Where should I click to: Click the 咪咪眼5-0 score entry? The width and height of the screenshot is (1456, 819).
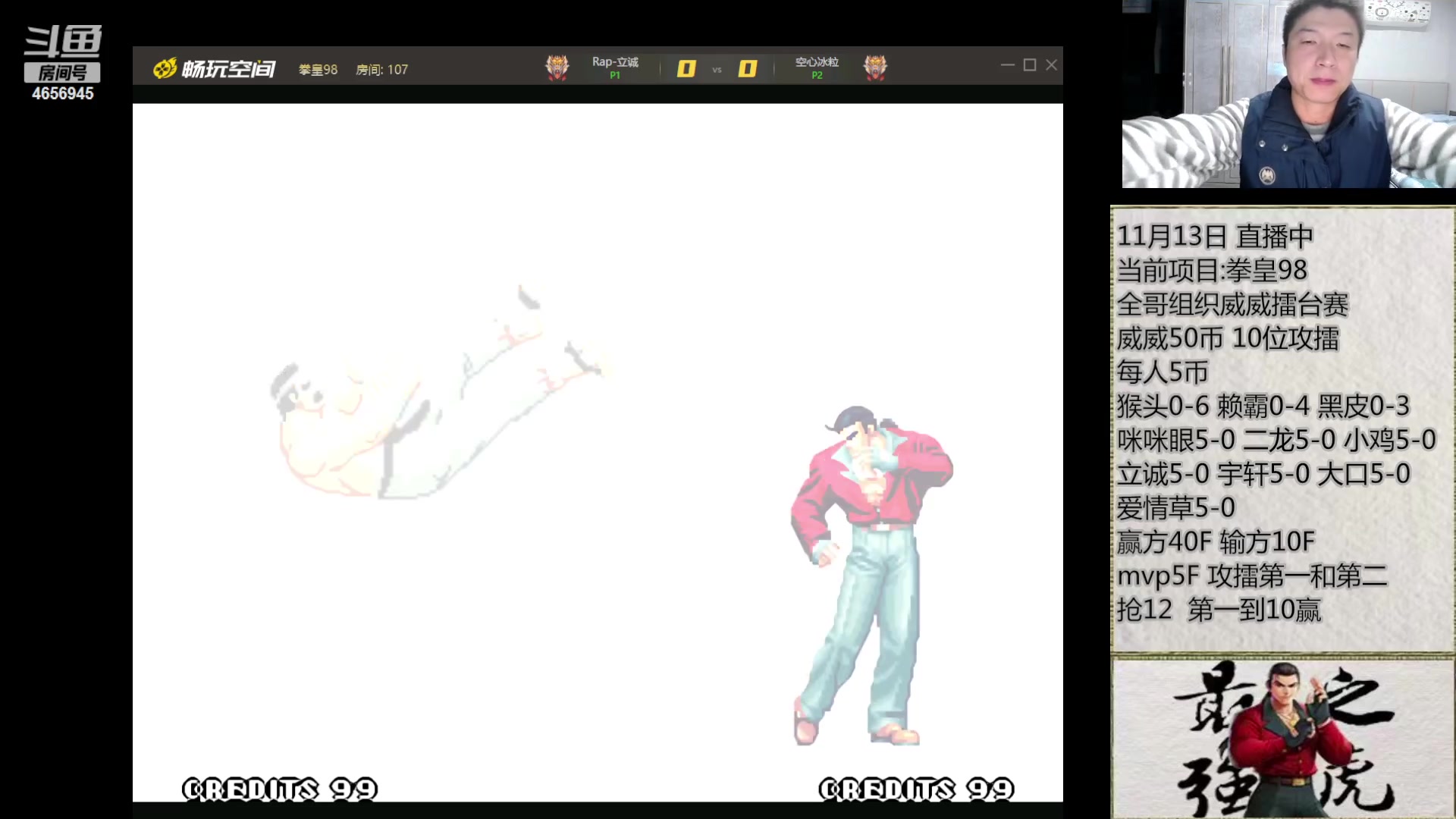pos(1176,440)
